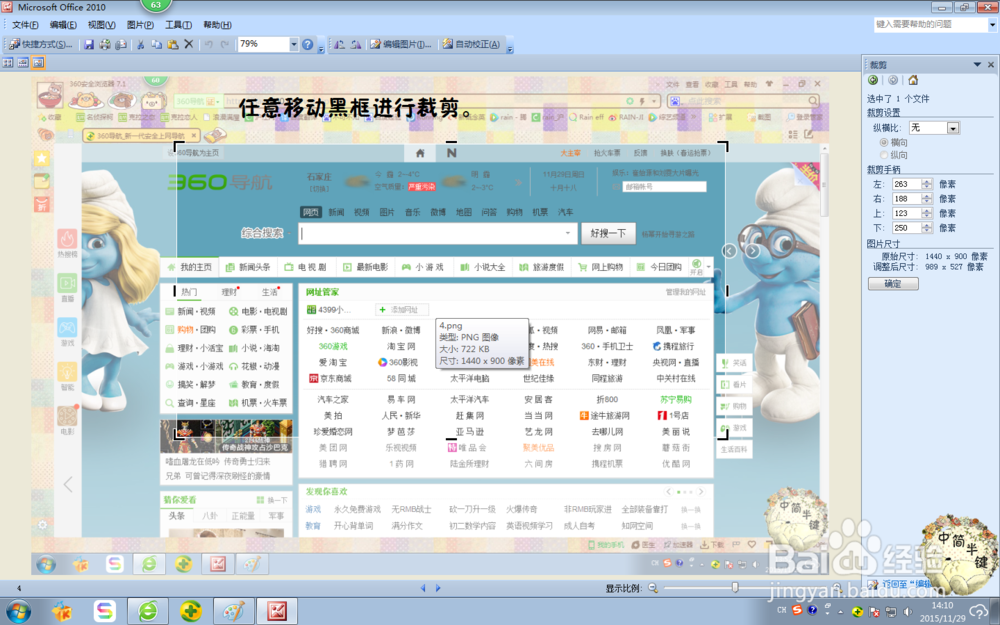The width and height of the screenshot is (1000, 625).
Task: Open the Sogou browser taskbar icon
Action: pos(105,612)
